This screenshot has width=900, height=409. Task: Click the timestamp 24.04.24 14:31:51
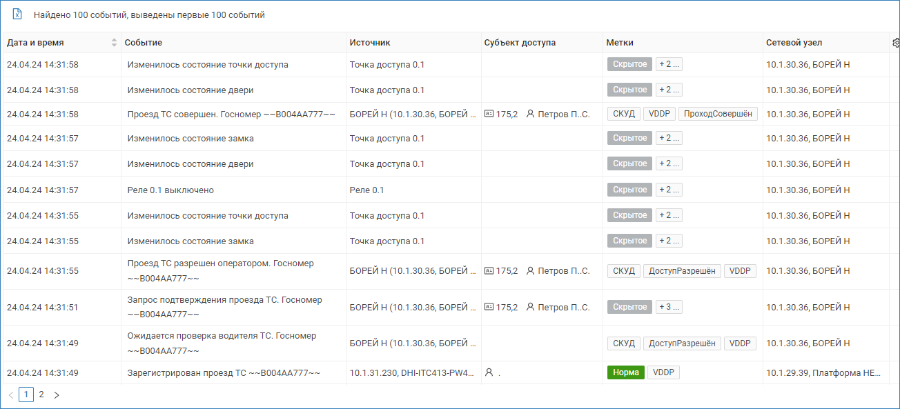(42, 307)
